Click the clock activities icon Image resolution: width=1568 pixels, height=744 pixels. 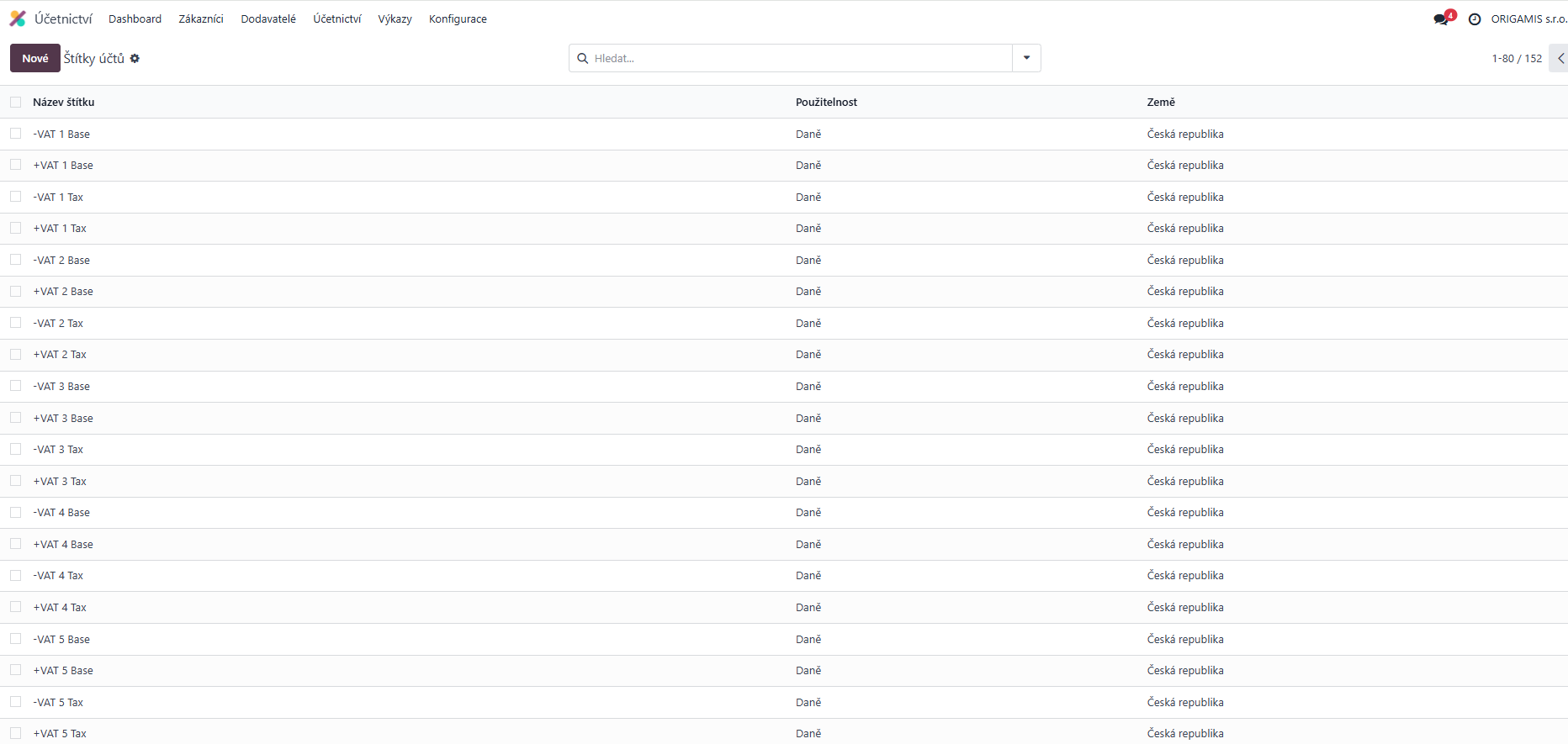point(1475,19)
